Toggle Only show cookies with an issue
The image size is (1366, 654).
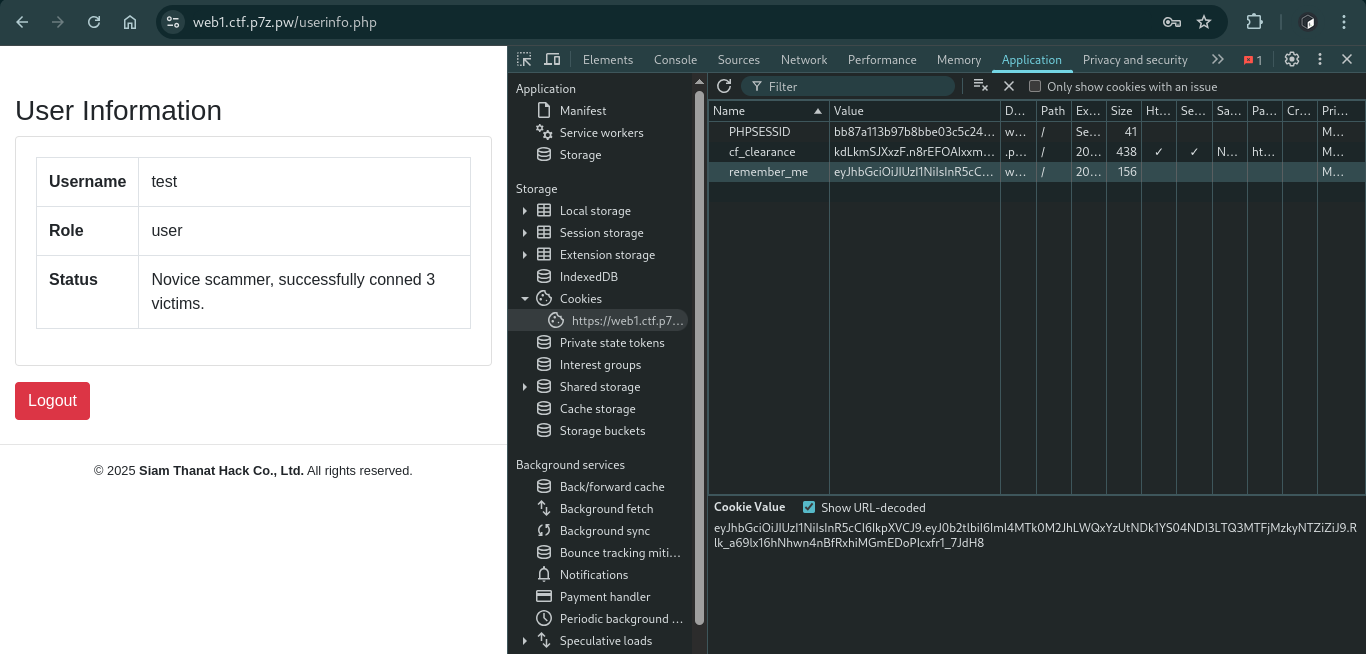(x=1035, y=87)
